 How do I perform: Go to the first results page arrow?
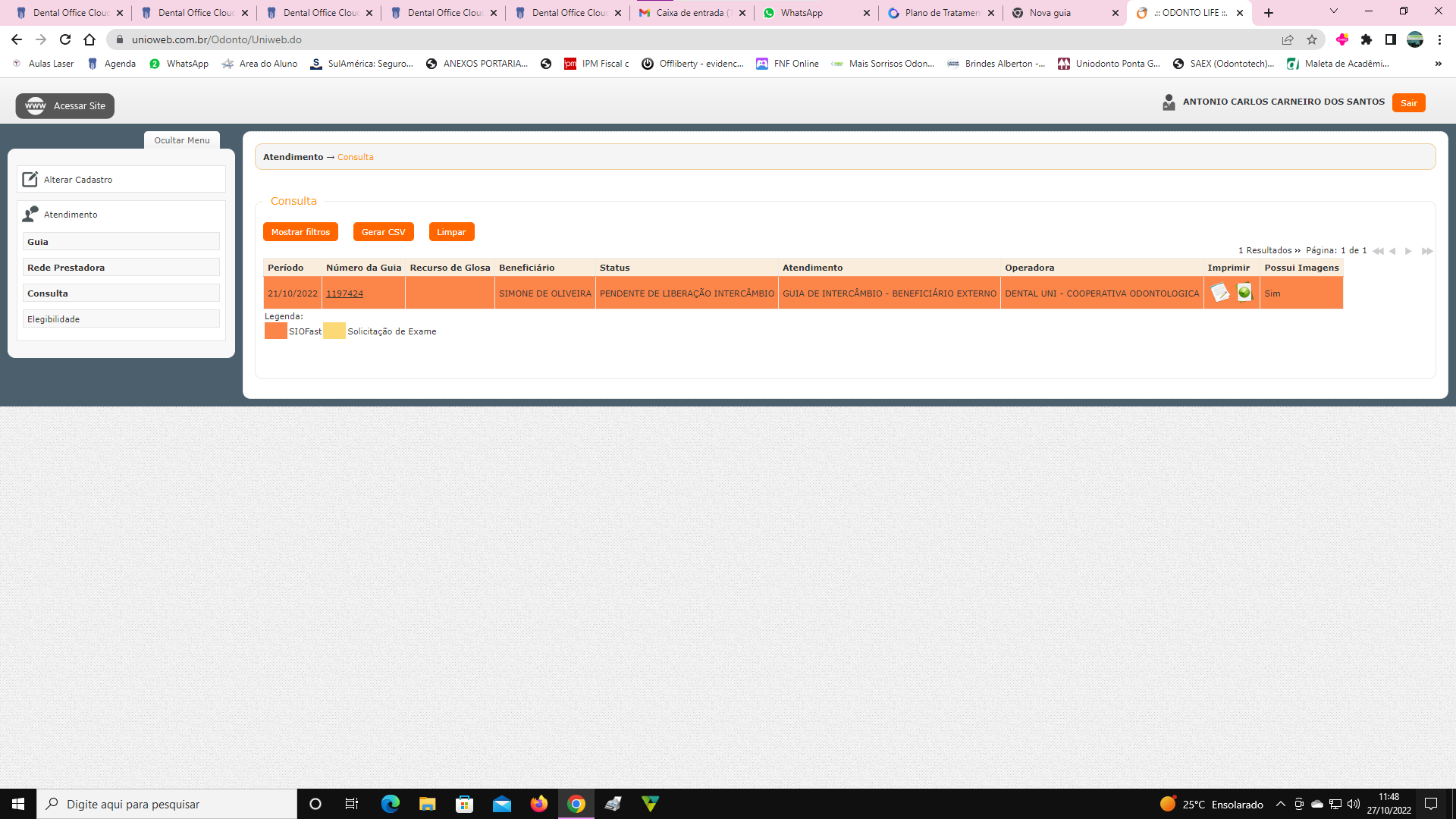coord(1377,251)
